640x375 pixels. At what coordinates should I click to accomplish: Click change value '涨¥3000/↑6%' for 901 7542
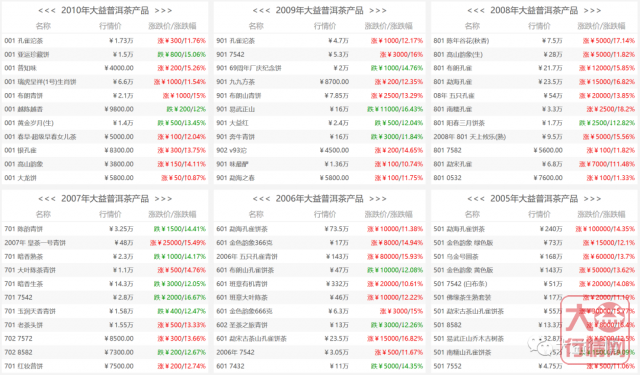pyautogui.click(x=401, y=54)
